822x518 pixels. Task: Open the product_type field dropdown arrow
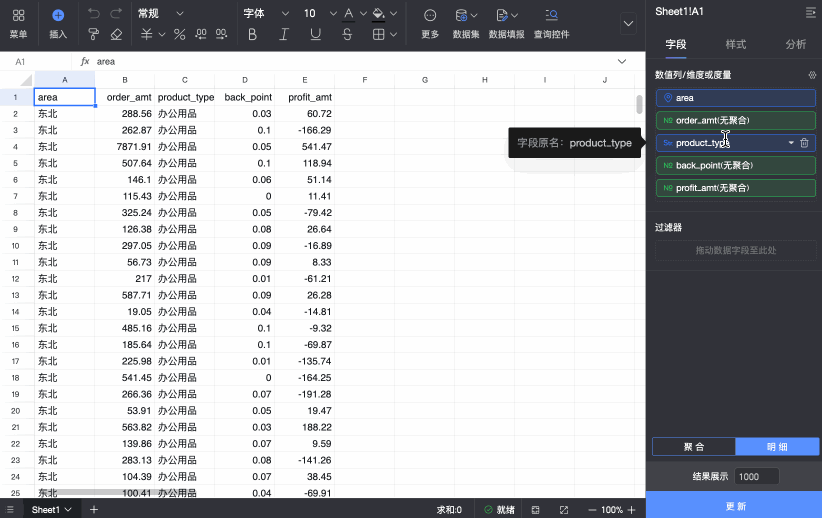pyautogui.click(x=791, y=143)
